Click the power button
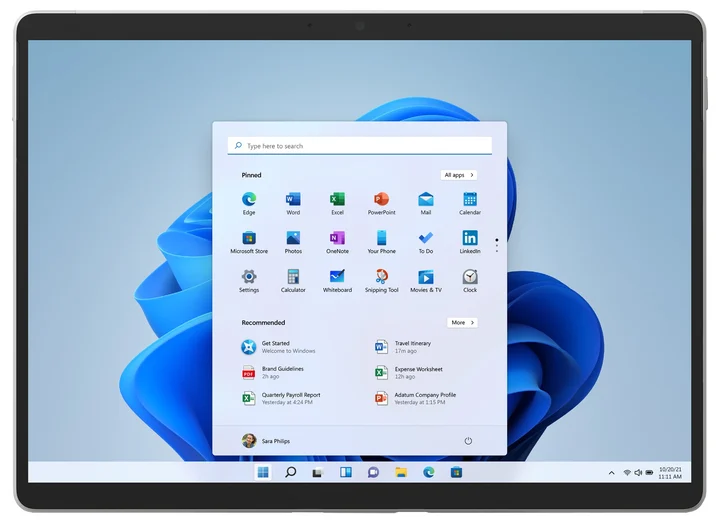 click(x=468, y=441)
